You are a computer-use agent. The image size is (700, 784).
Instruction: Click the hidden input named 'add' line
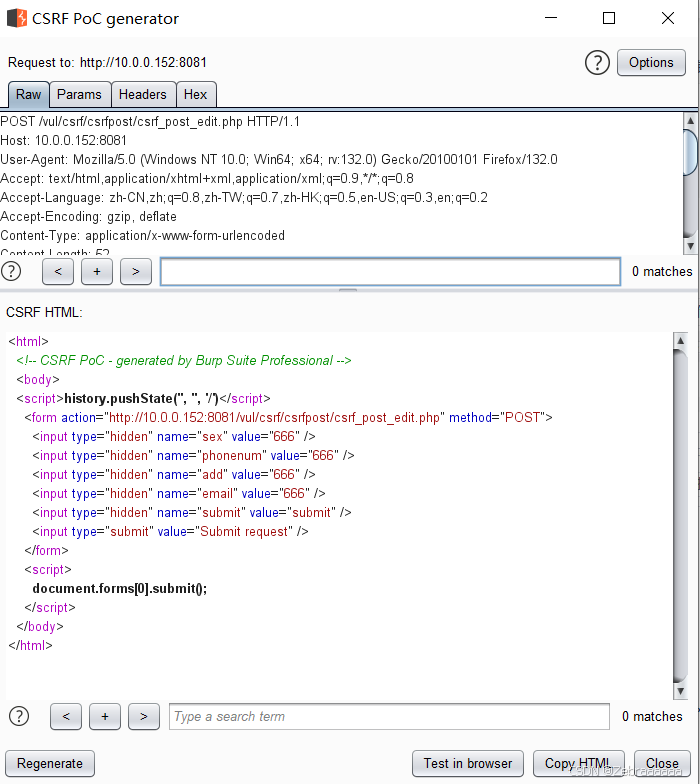pos(174,474)
